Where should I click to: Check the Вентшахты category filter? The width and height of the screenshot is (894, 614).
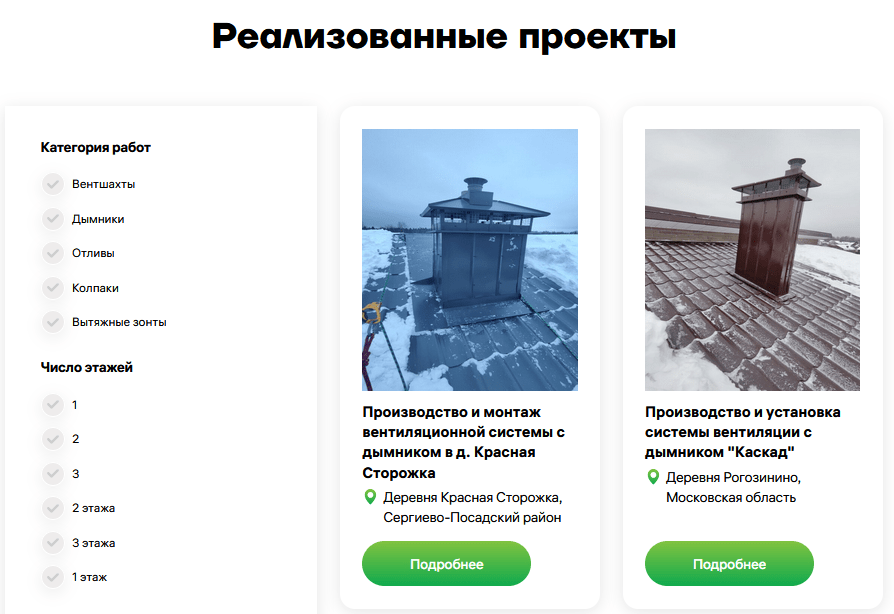(53, 184)
